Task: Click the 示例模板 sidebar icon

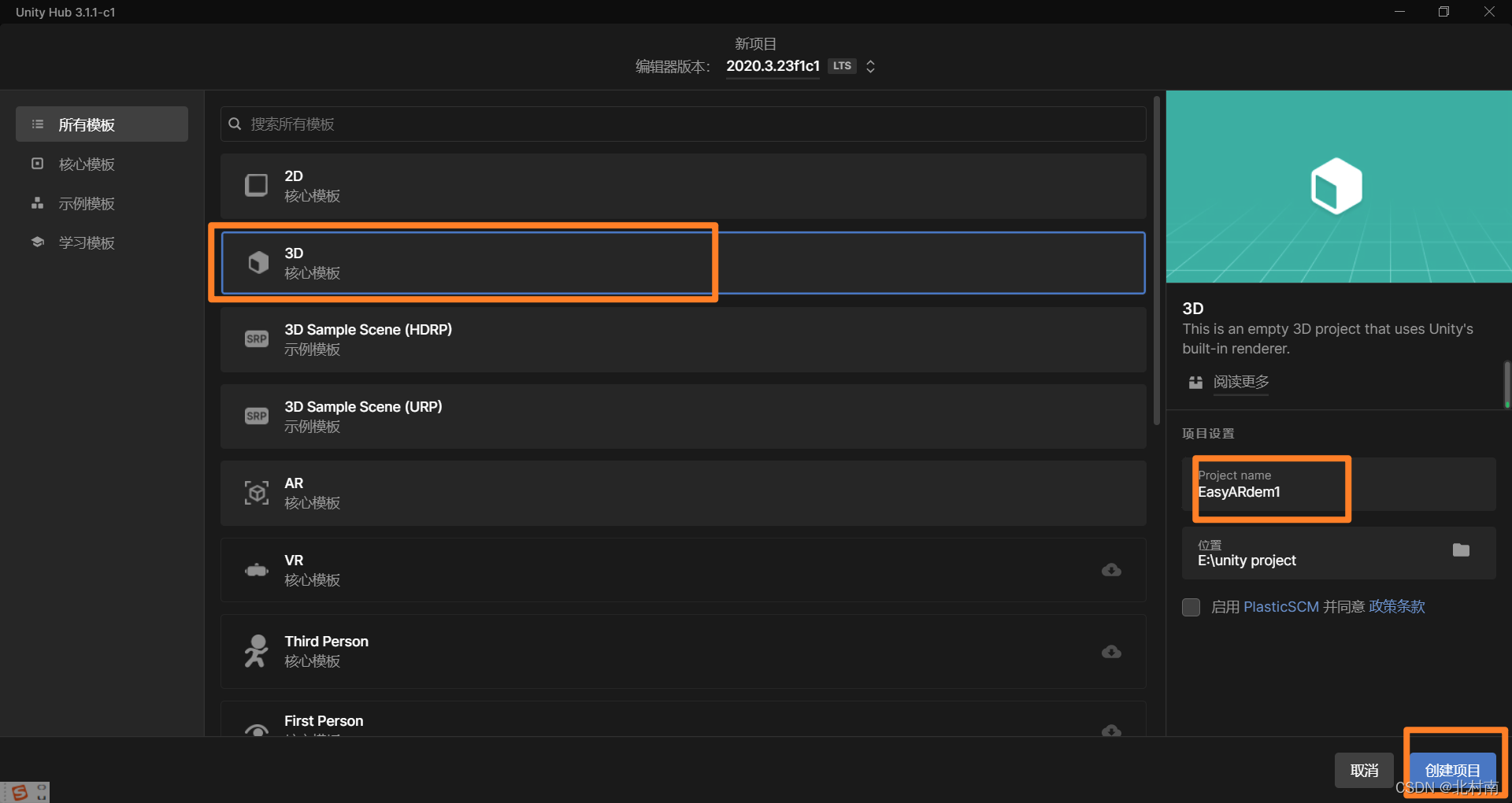Action: [37, 203]
